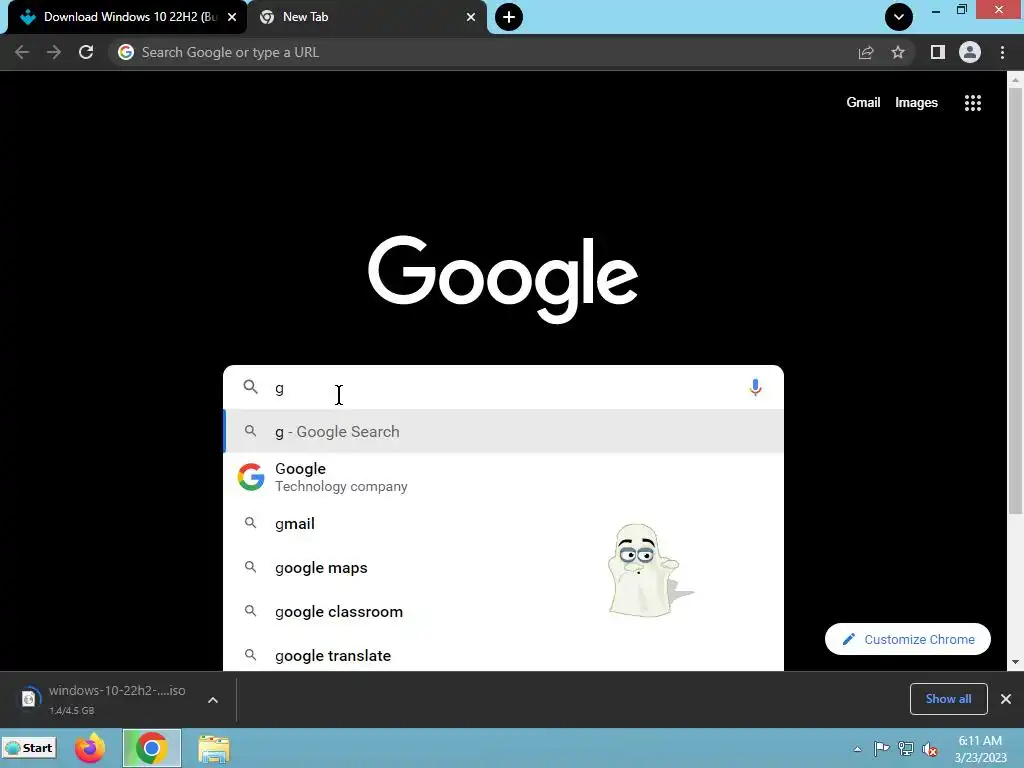The image size is (1024, 768).
Task: Choose the 'google maps' suggestion
Action: pos(503,568)
